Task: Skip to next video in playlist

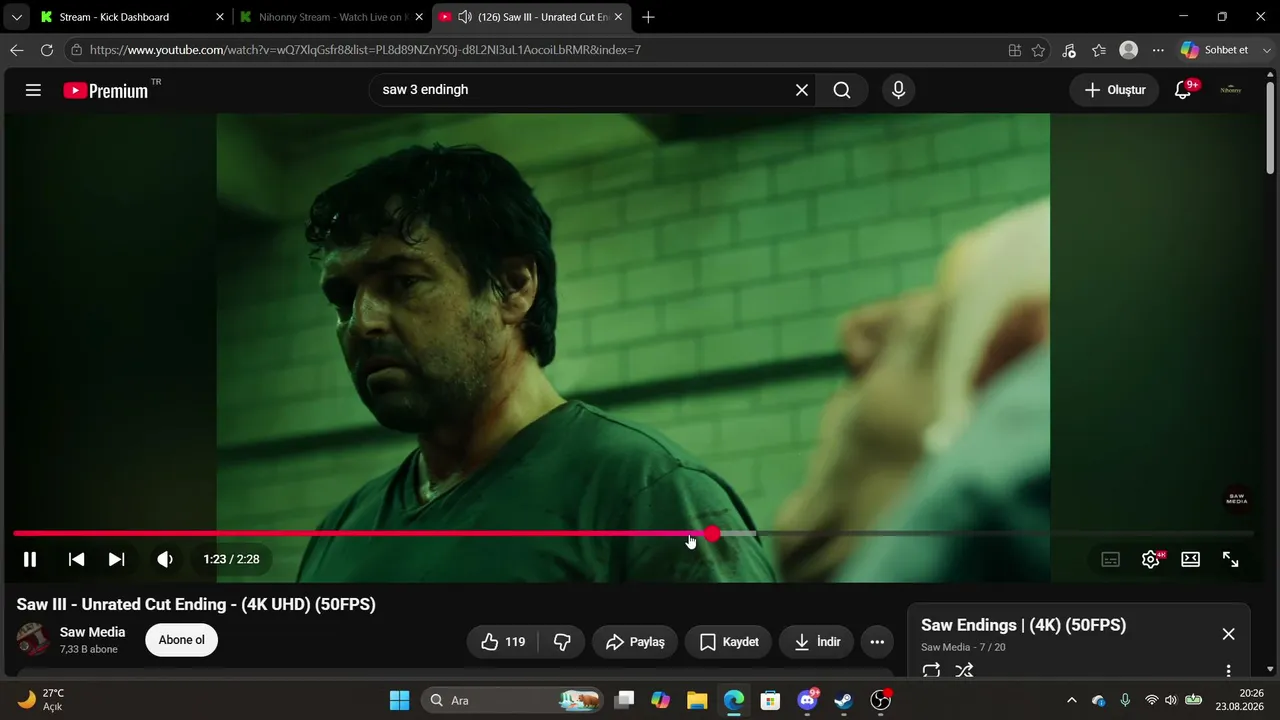Action: coord(116,559)
